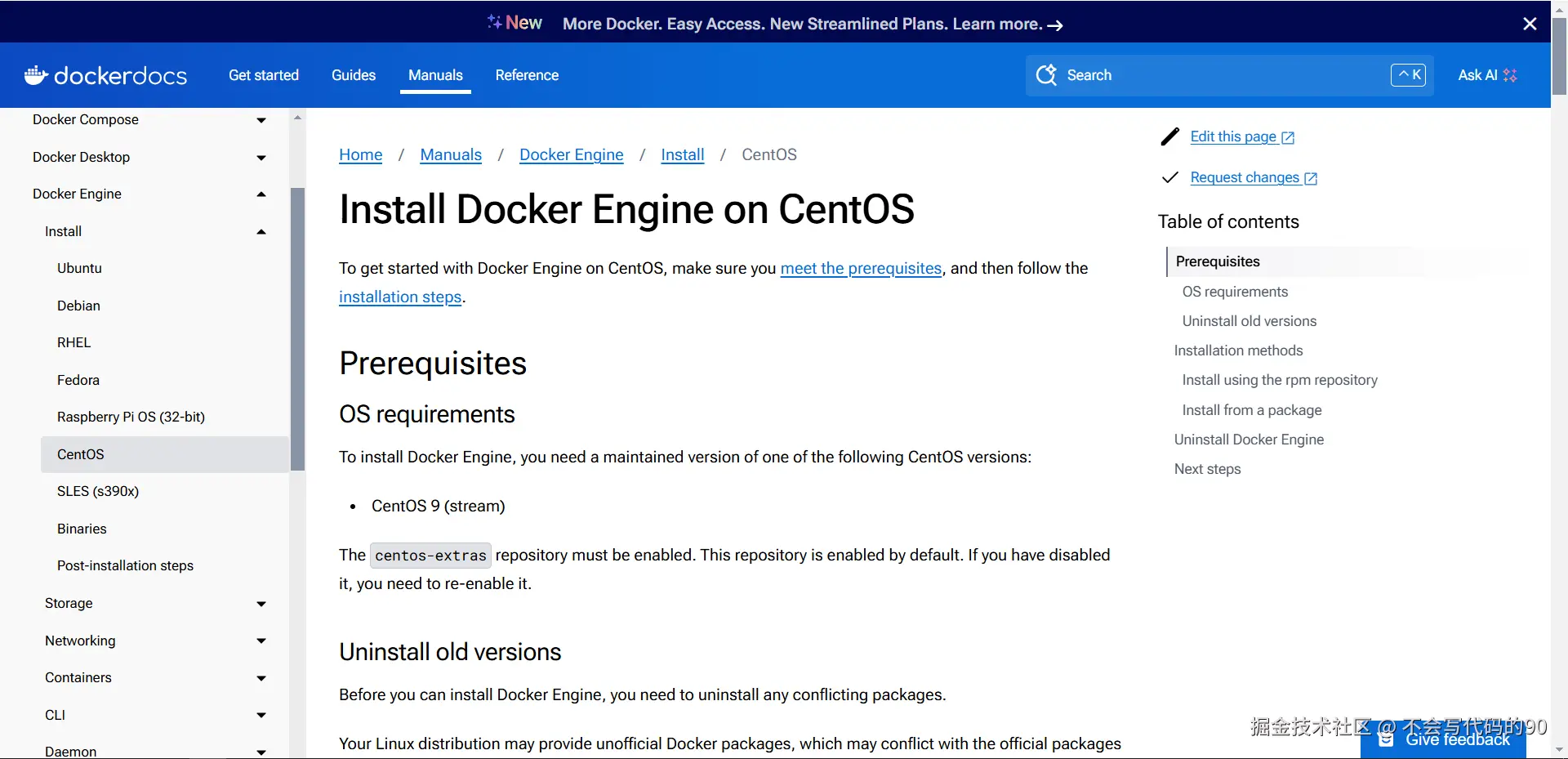
Task: Close the announcement banner
Action: coord(1530,24)
